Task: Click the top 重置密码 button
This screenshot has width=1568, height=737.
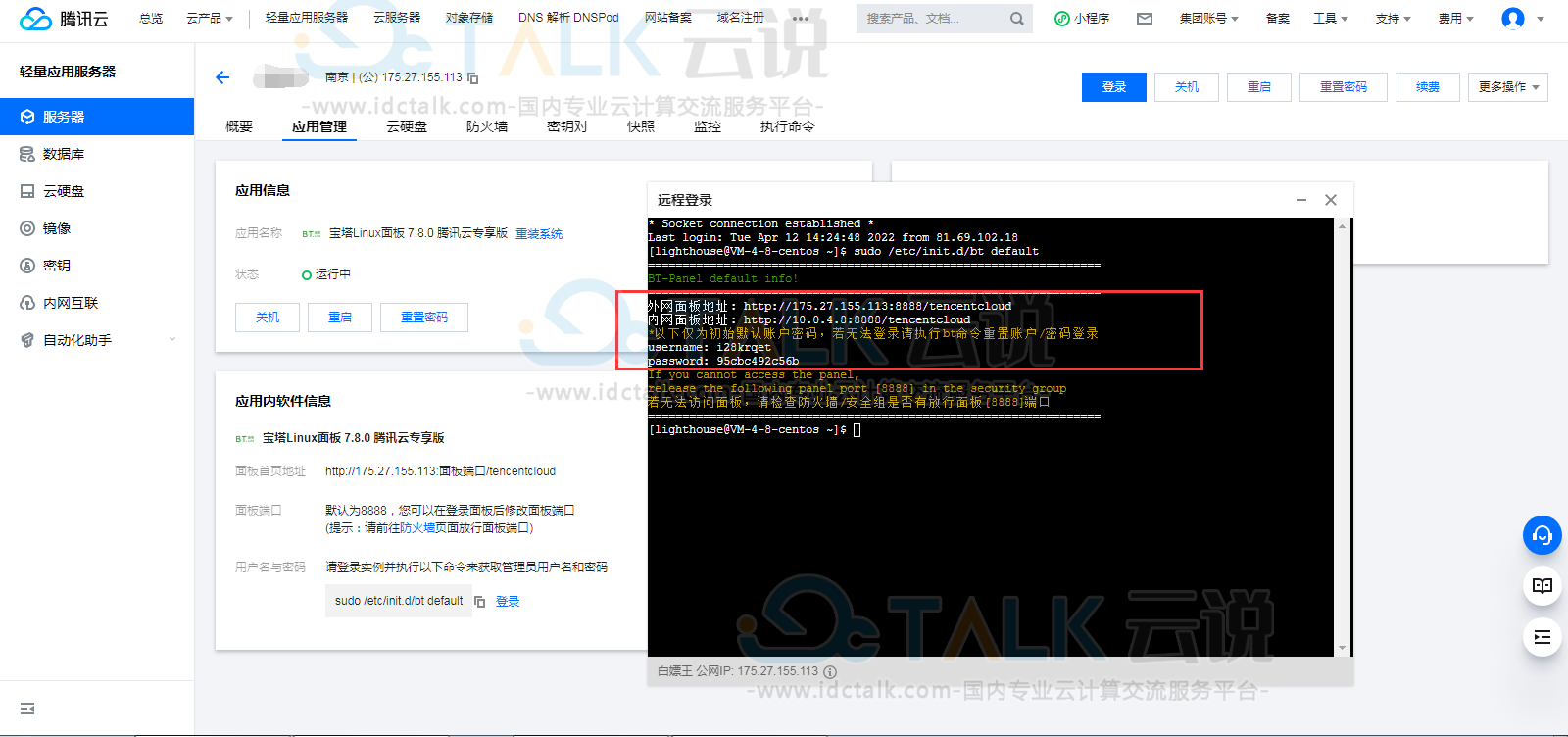Action: 1344,87
